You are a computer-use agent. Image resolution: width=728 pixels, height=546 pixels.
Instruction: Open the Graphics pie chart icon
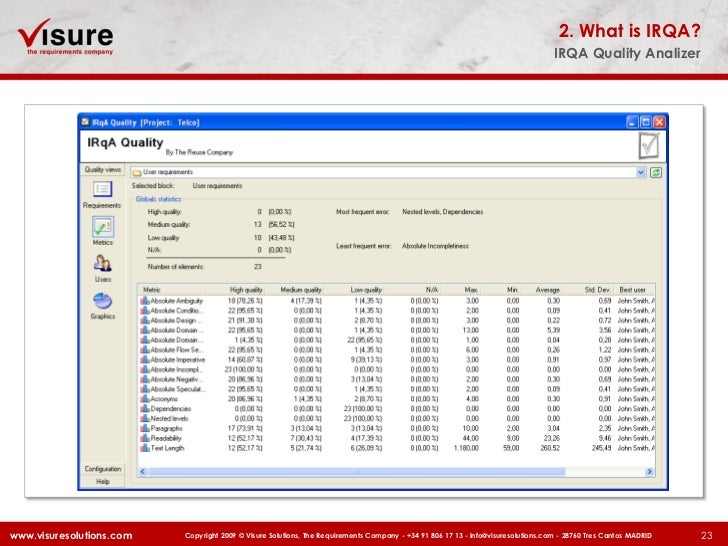(102, 301)
